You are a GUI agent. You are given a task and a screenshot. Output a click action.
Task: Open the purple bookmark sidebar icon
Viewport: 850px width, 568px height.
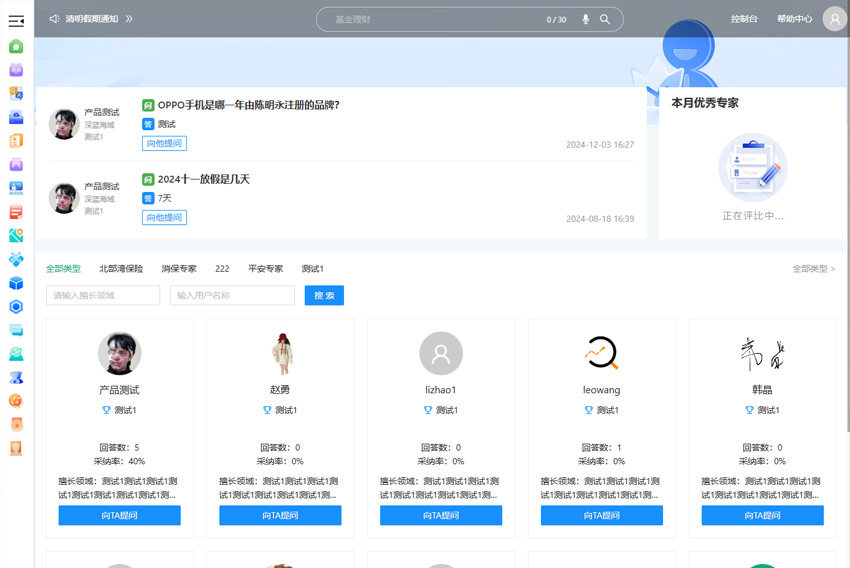(16, 164)
